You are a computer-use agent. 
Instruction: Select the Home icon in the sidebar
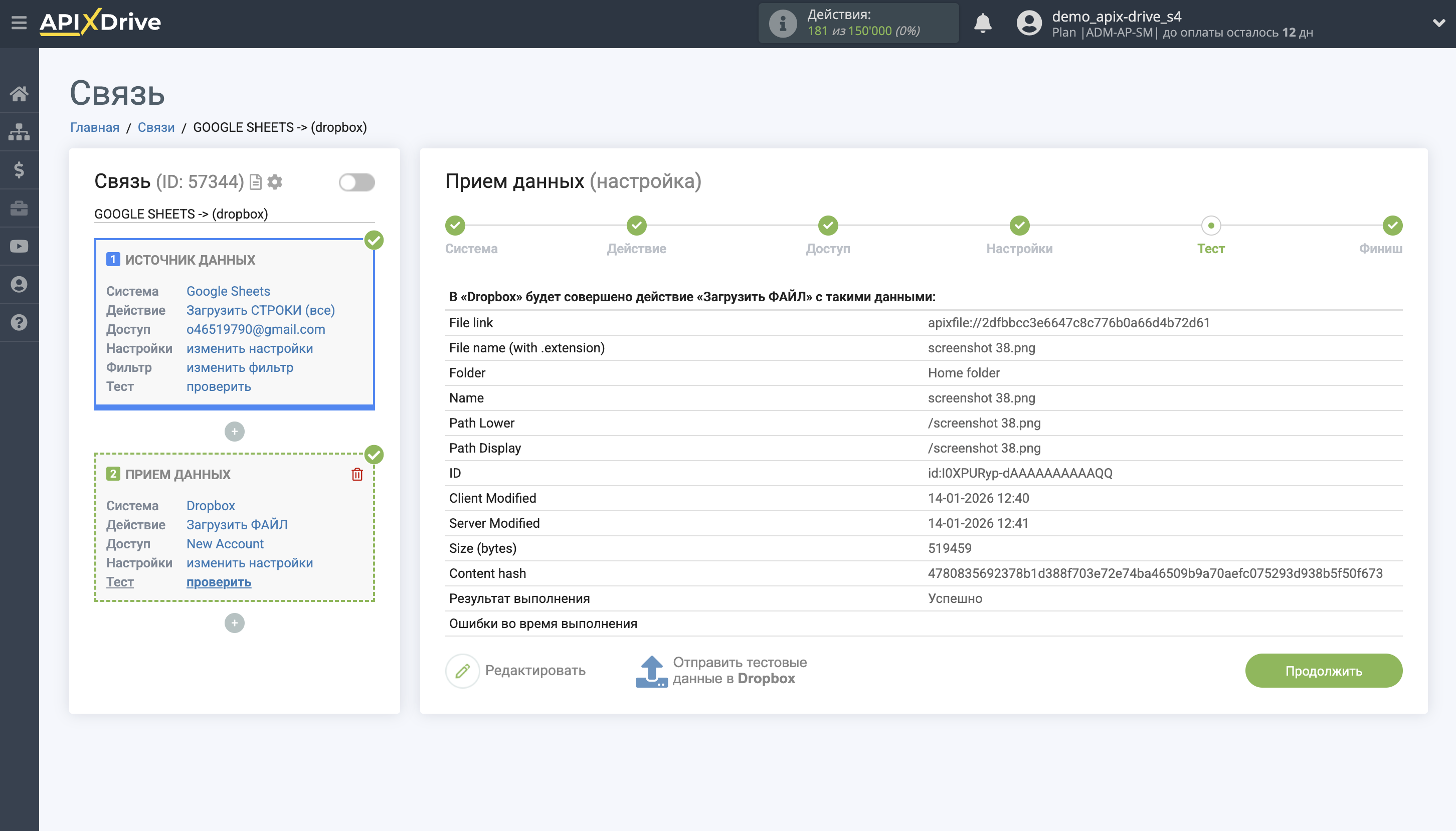(19, 93)
